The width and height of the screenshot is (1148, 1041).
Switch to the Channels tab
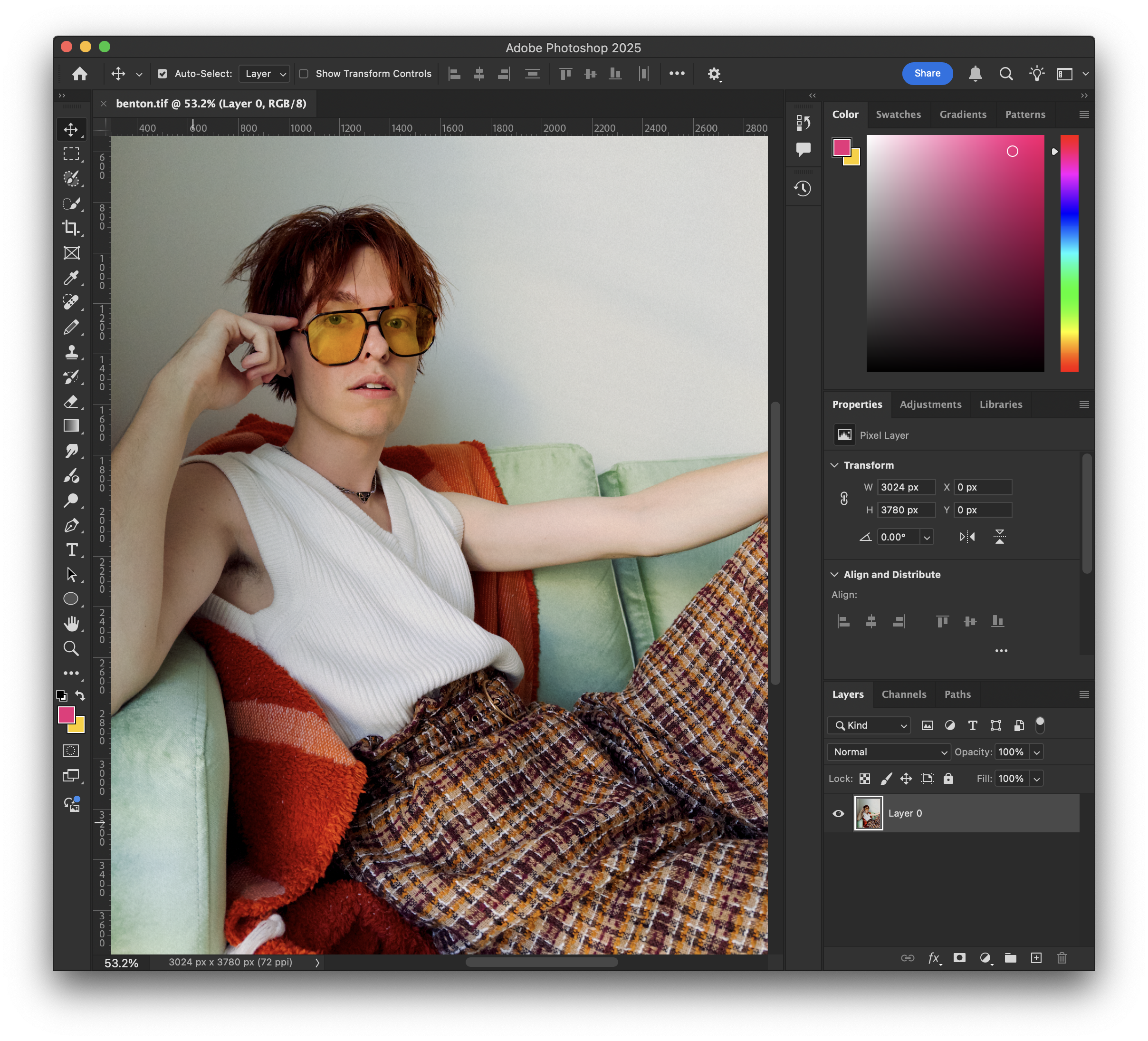904,694
